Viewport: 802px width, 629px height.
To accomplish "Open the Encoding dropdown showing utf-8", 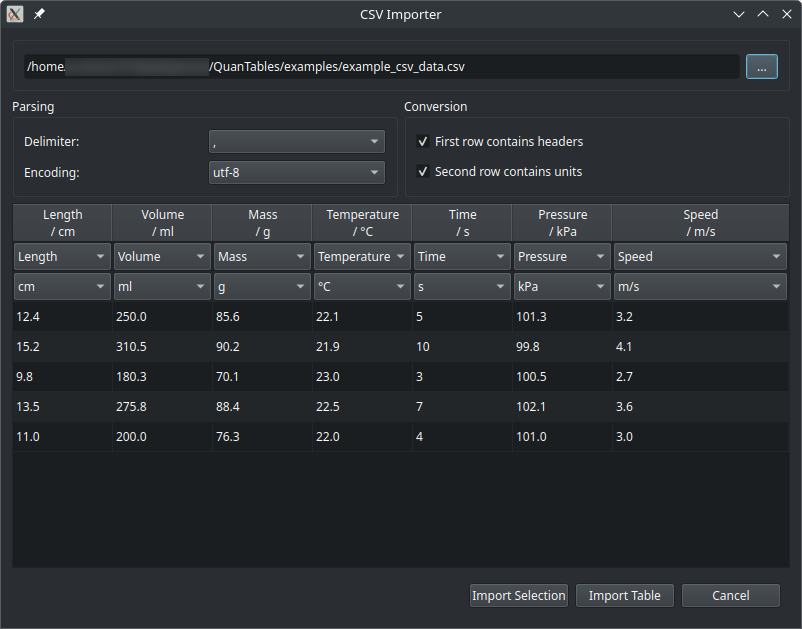I will coord(296,172).
